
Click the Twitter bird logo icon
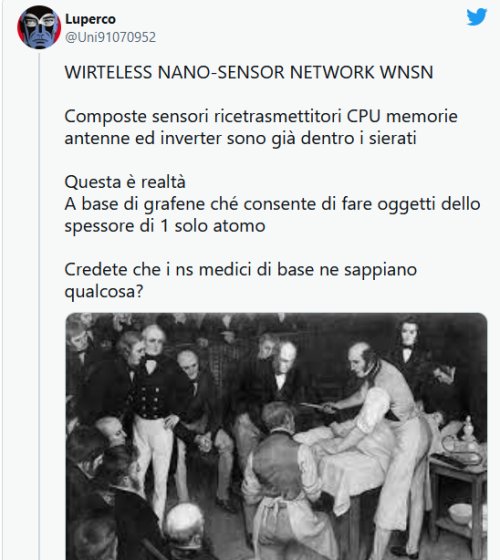[x=477, y=17]
